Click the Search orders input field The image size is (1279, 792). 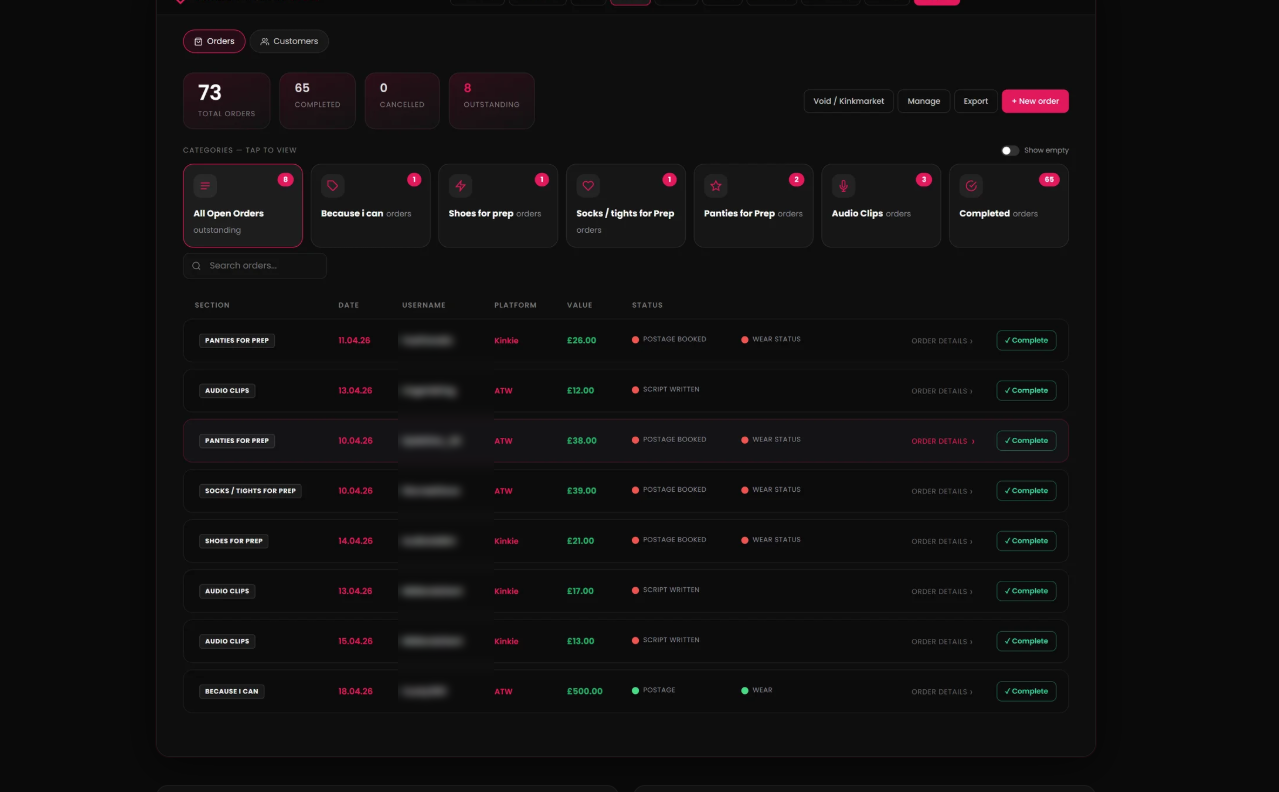point(255,266)
